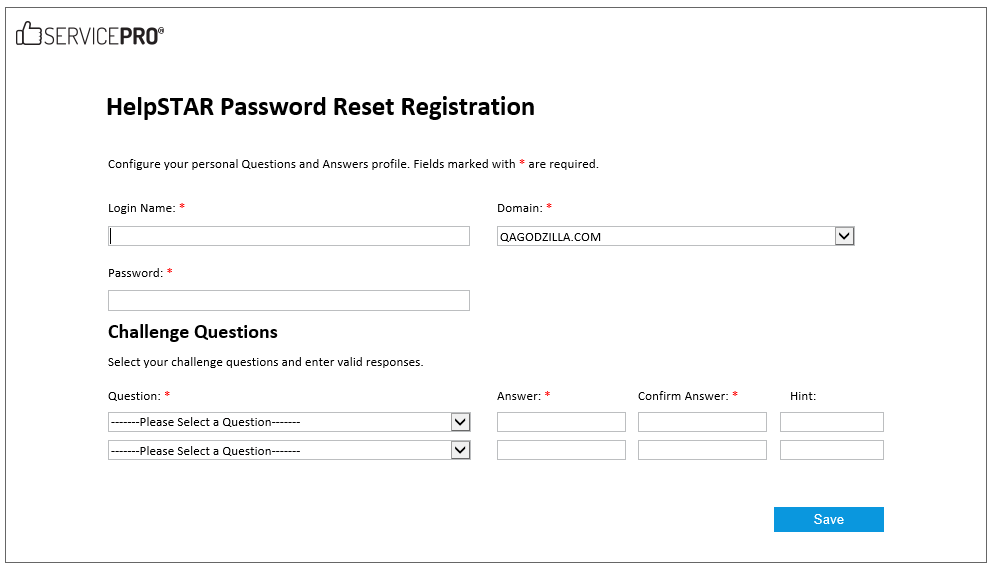The width and height of the screenshot is (991, 568).
Task: Click the first Answer field
Action: pyautogui.click(x=561, y=422)
